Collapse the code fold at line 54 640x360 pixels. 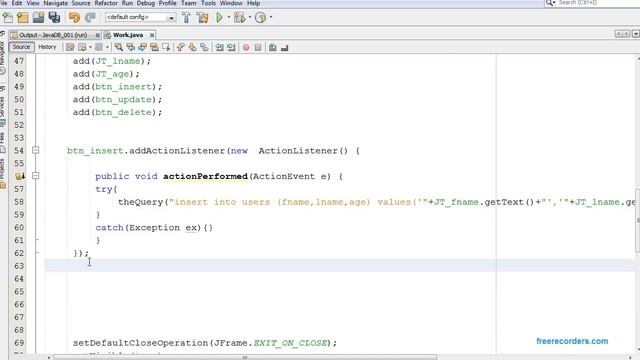click(36, 150)
